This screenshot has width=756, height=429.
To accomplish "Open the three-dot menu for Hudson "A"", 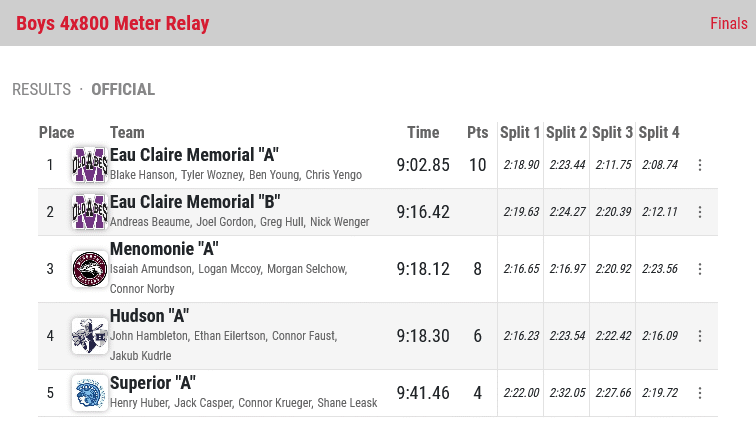I will pos(700,335).
